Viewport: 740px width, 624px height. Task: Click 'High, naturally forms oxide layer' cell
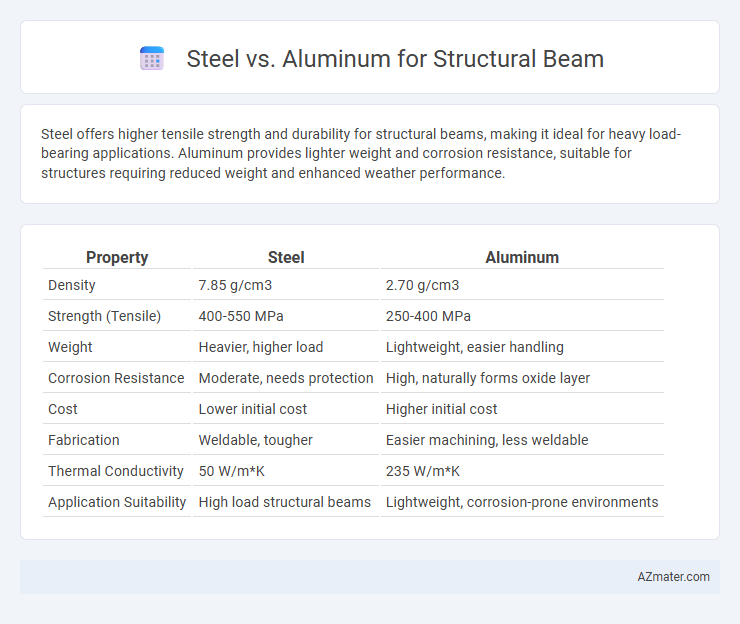pyautogui.click(x=488, y=378)
